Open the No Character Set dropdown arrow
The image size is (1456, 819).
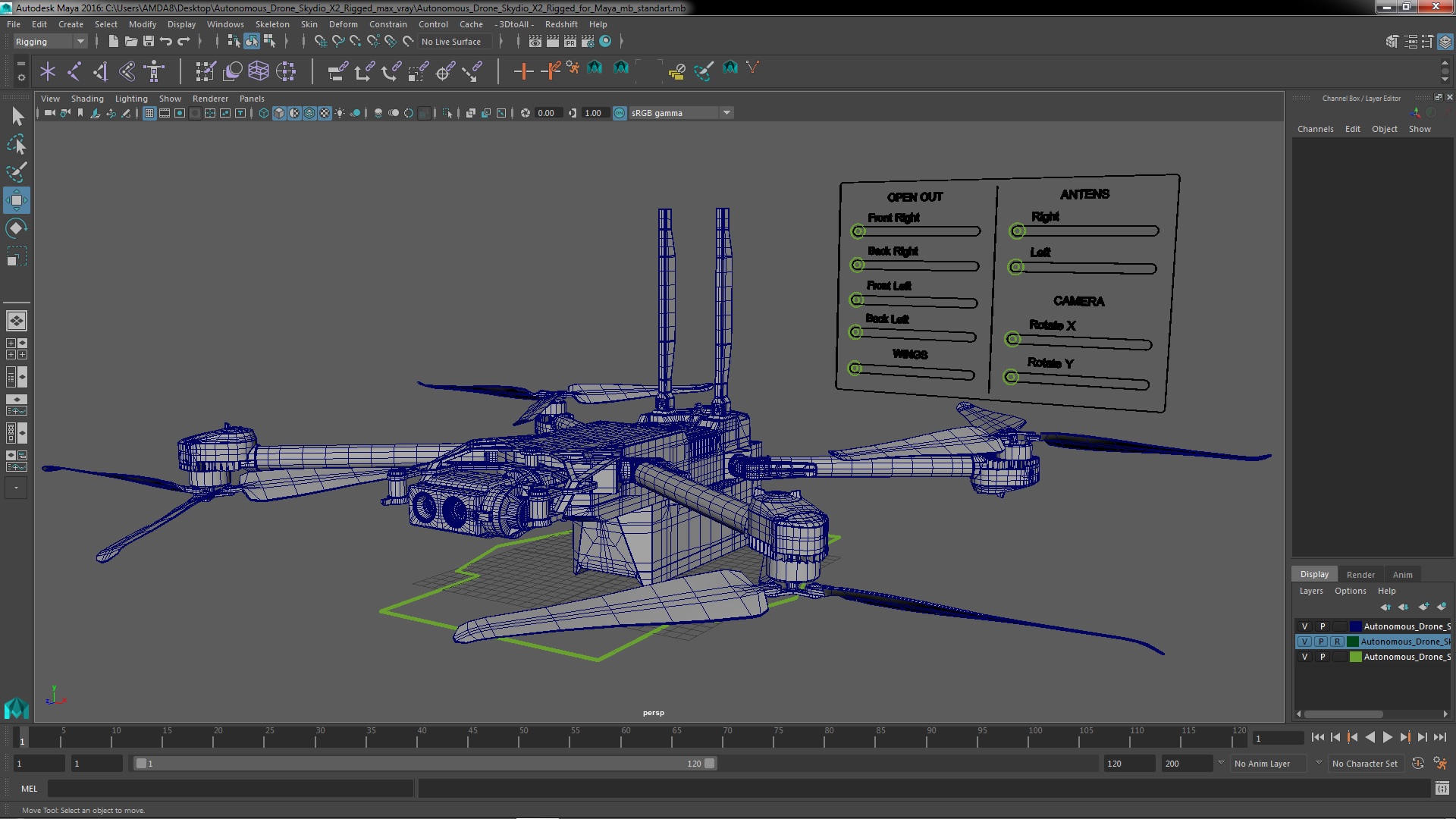(1319, 764)
